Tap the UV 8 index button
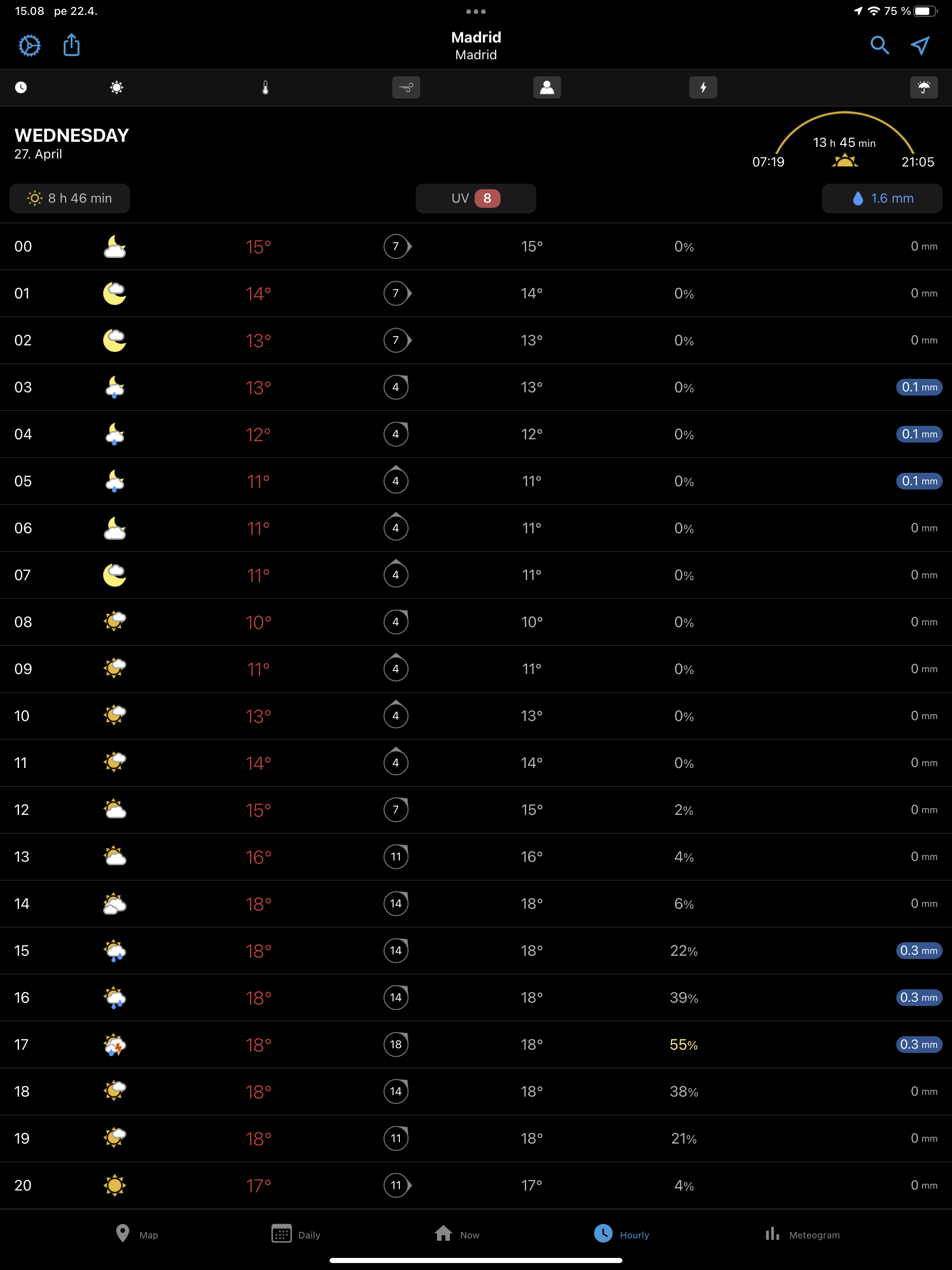The width and height of the screenshot is (952, 1270). (476, 198)
